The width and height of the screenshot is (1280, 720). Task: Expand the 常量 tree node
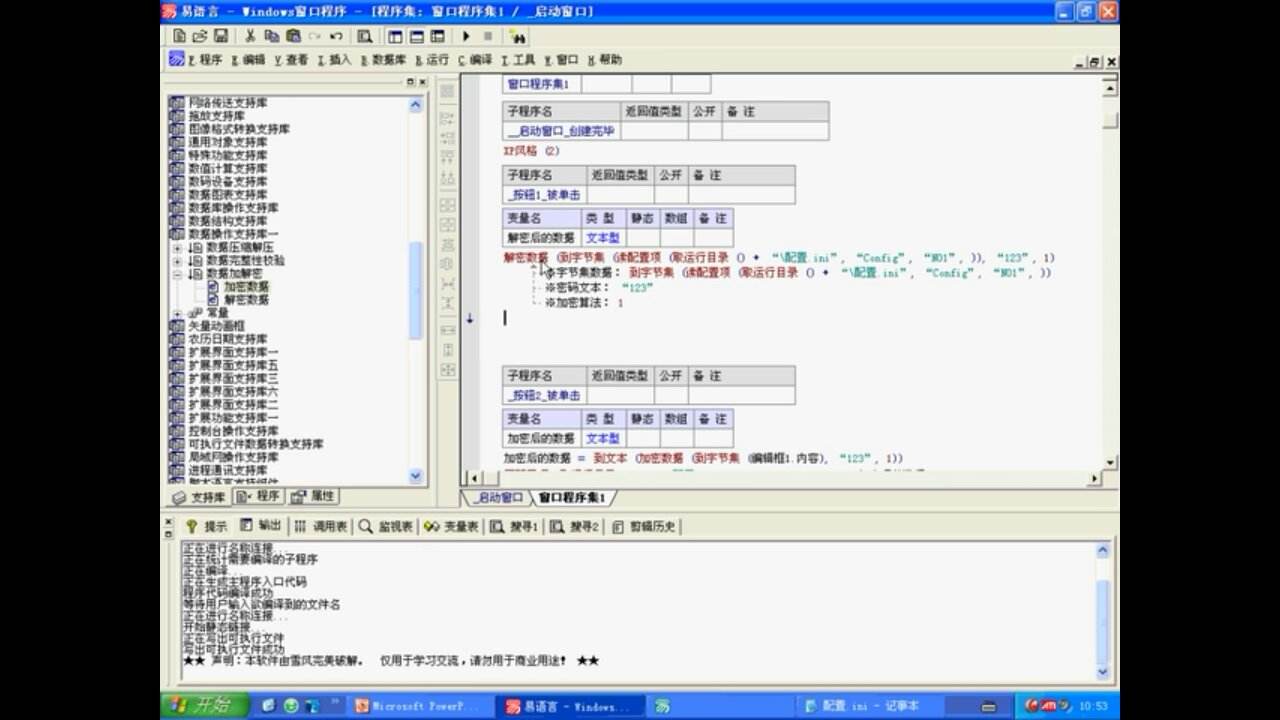(x=178, y=313)
